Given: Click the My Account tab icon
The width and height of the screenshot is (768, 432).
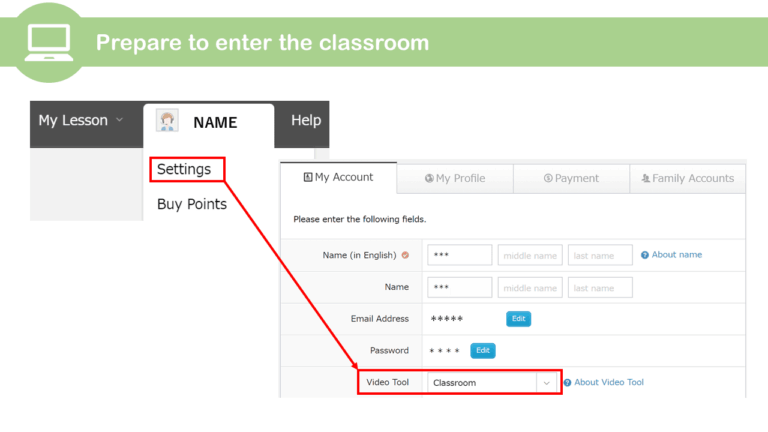Looking at the screenshot, I should [x=308, y=178].
